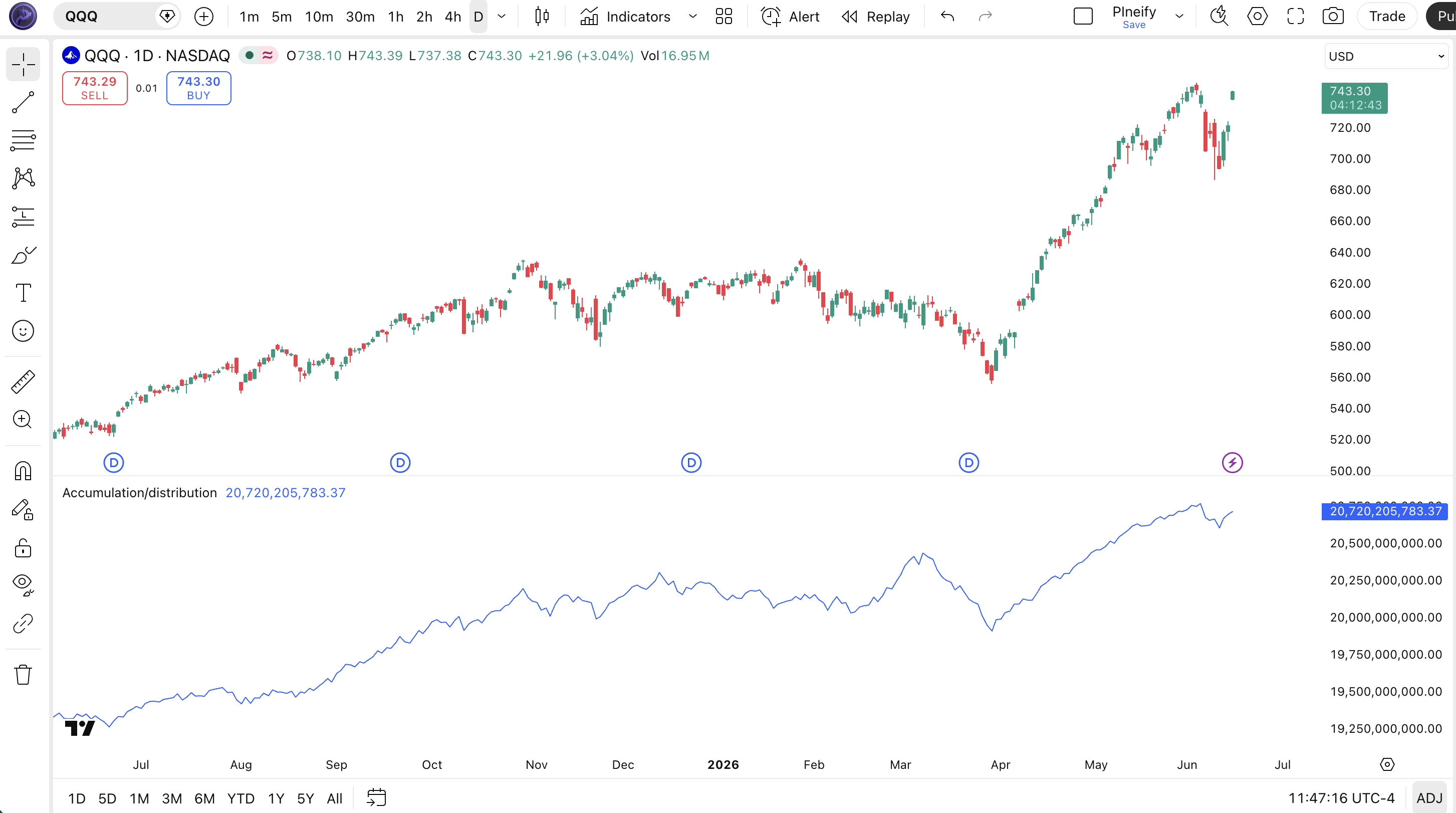Take a chart snapshot with camera

click(x=1333, y=17)
